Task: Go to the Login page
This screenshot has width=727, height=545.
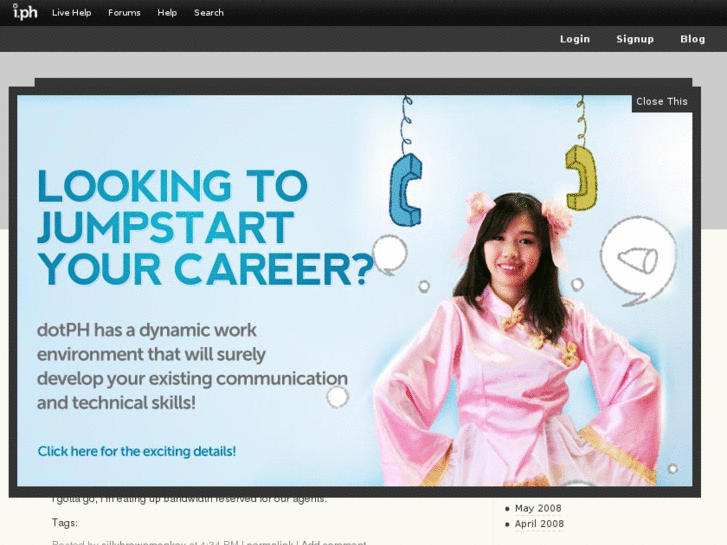Action: point(575,39)
